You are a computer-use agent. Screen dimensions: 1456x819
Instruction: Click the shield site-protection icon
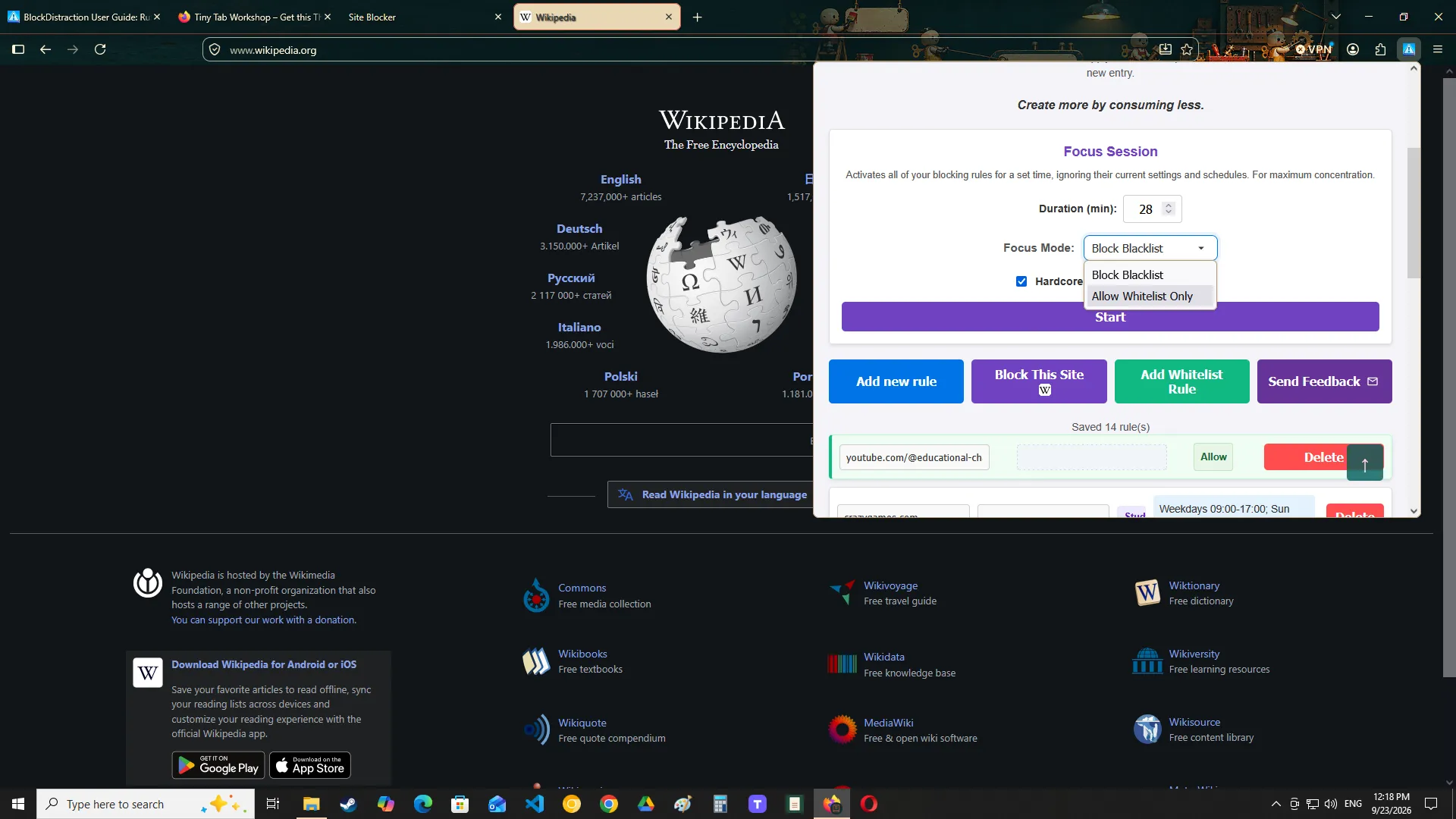(215, 49)
